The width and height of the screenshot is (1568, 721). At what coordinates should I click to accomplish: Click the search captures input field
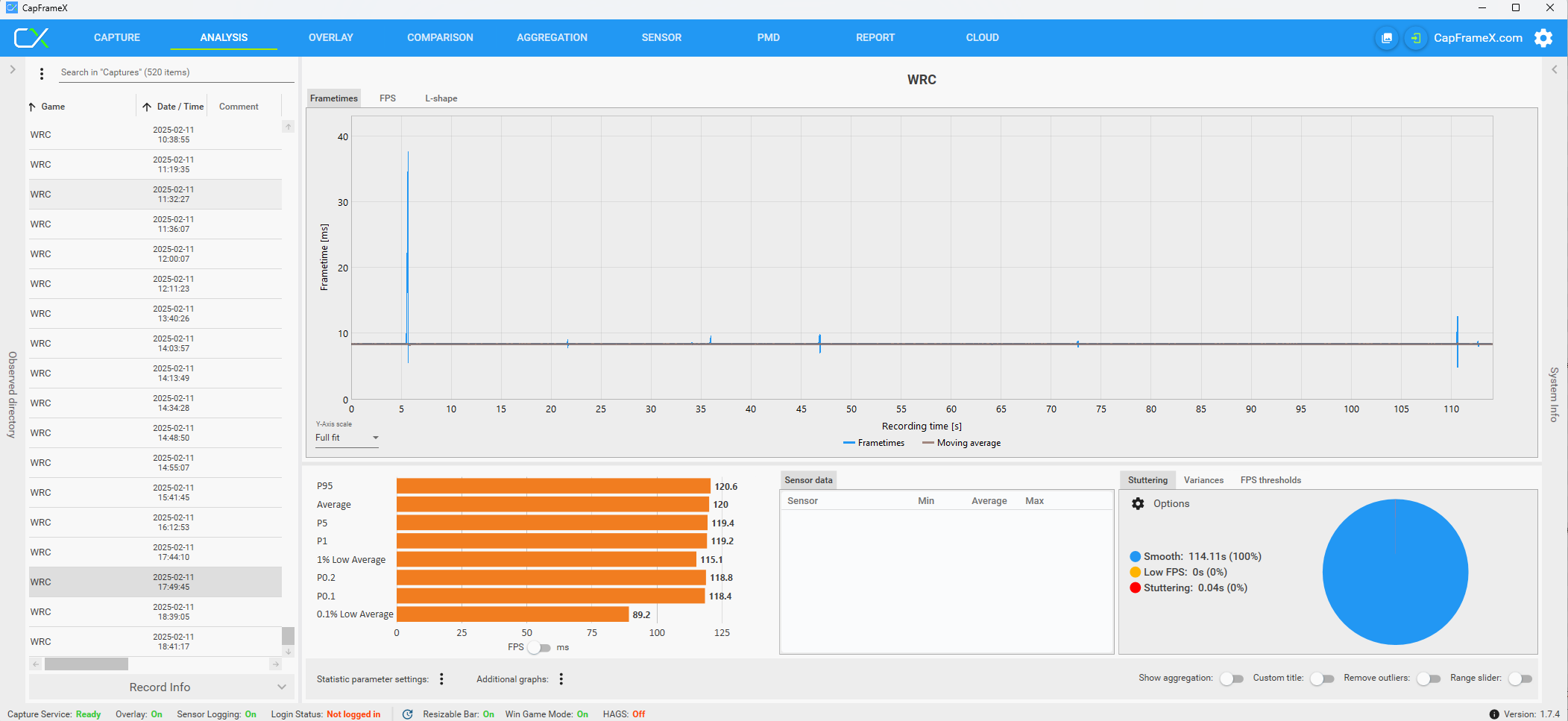point(175,72)
